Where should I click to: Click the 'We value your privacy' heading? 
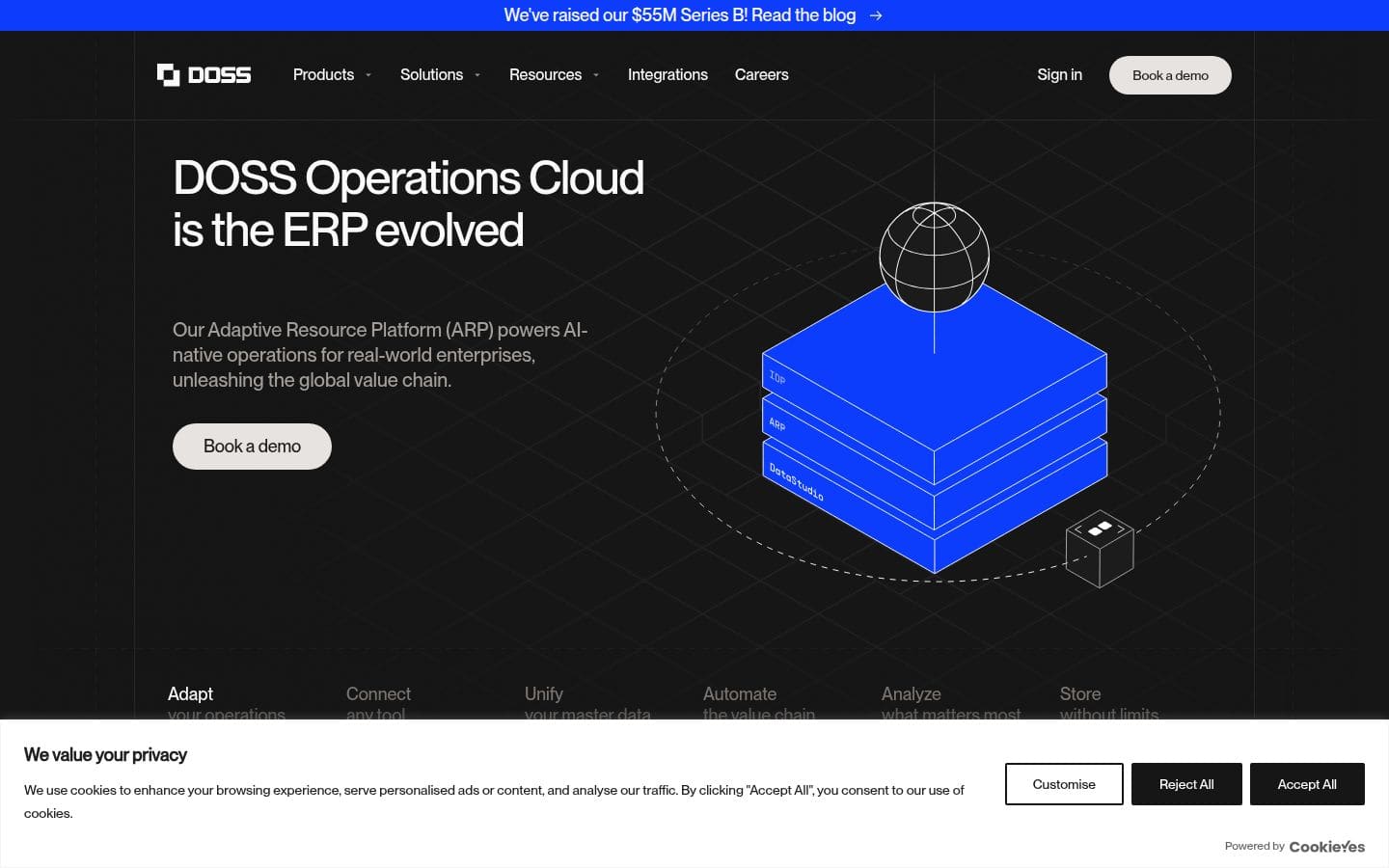coord(105,755)
